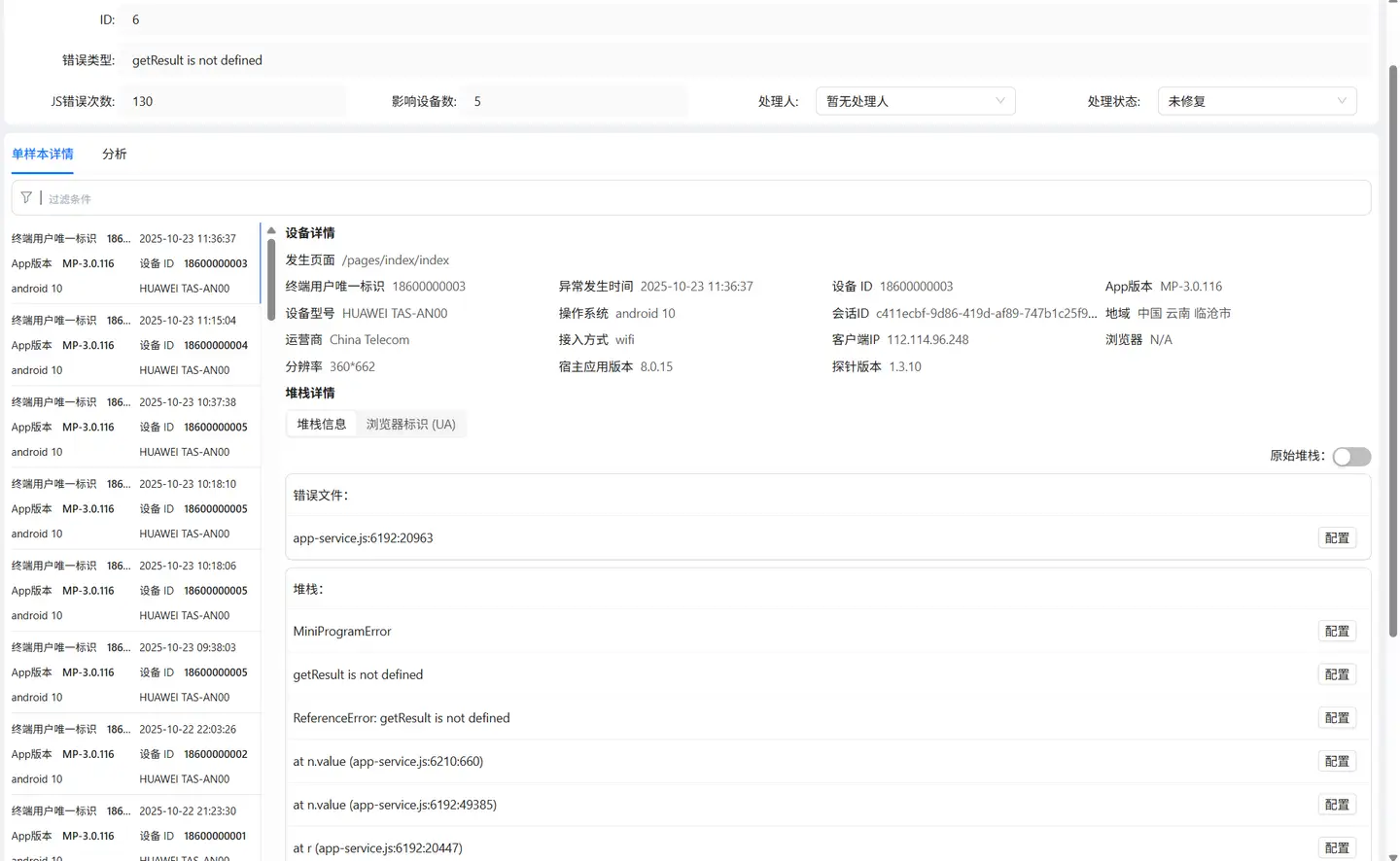Select the 单样本详情 tab

click(x=43, y=154)
